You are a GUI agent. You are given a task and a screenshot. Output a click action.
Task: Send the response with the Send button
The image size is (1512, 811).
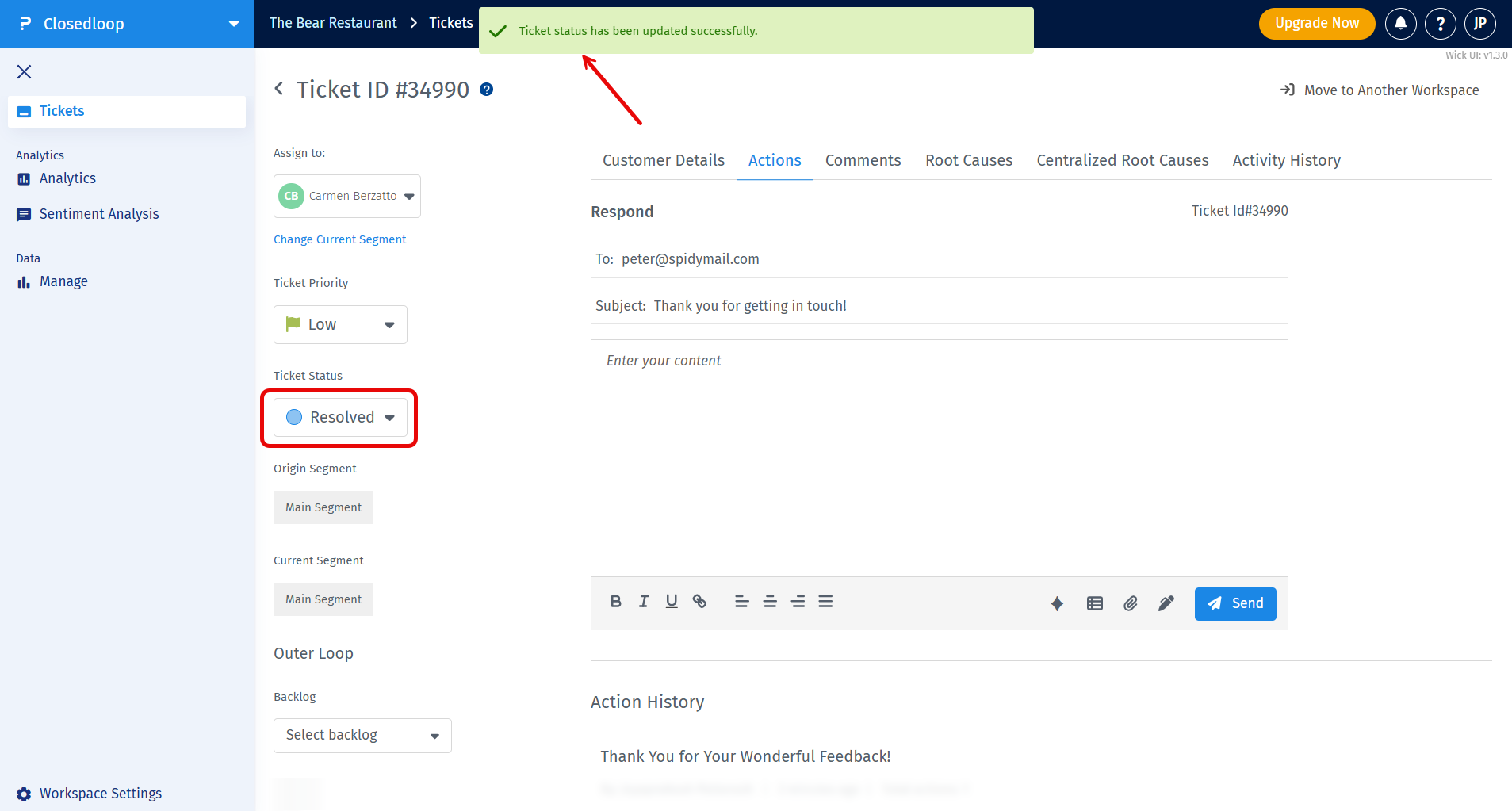1235,604
